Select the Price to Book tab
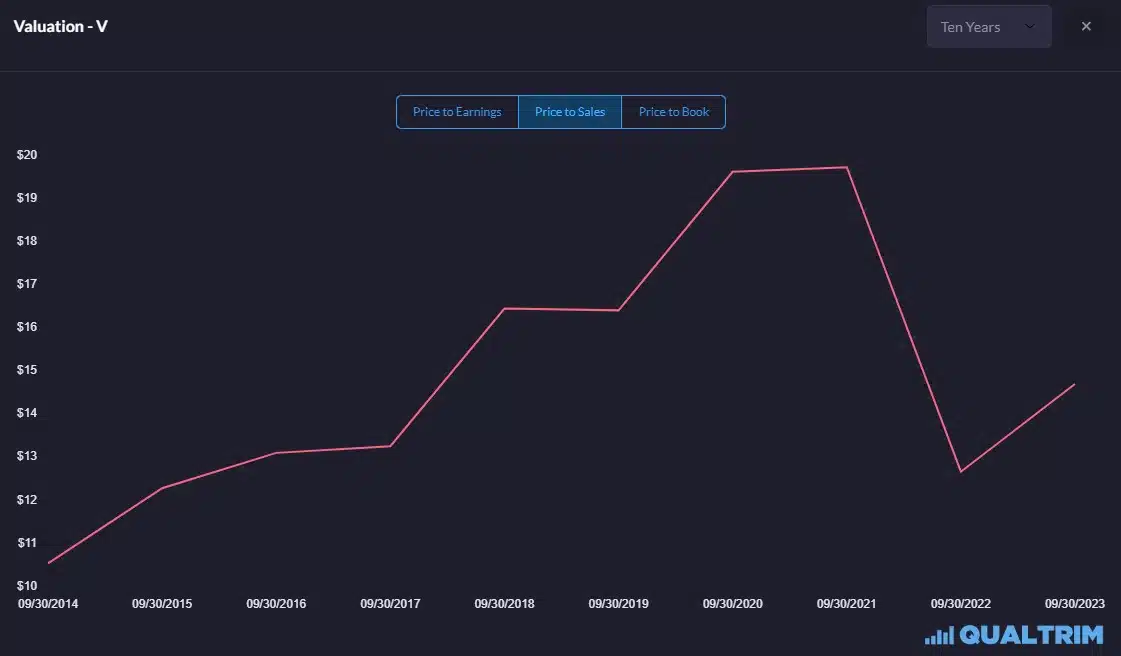 click(673, 111)
